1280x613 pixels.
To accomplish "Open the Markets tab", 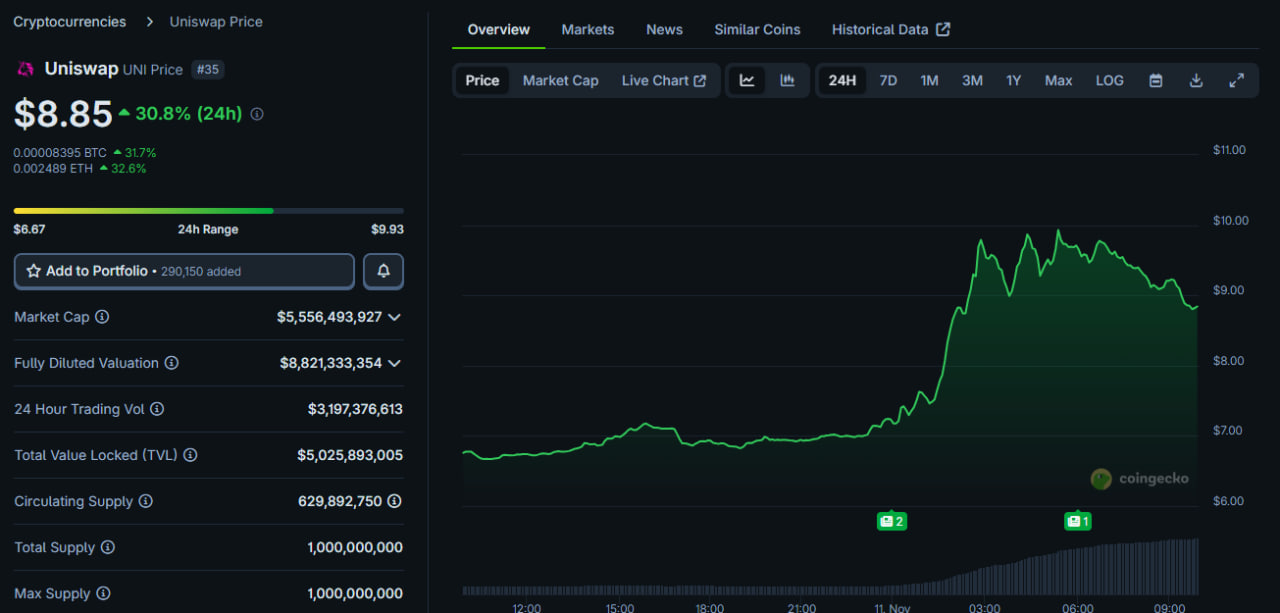I will point(587,30).
